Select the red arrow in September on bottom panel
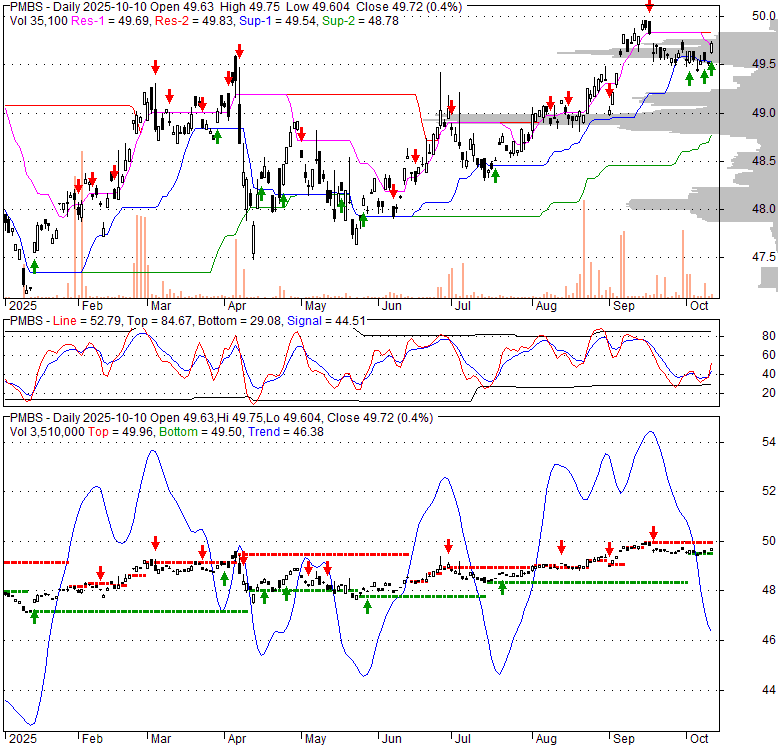Image resolution: width=780 pixels, height=745 pixels. pyautogui.click(x=653, y=533)
